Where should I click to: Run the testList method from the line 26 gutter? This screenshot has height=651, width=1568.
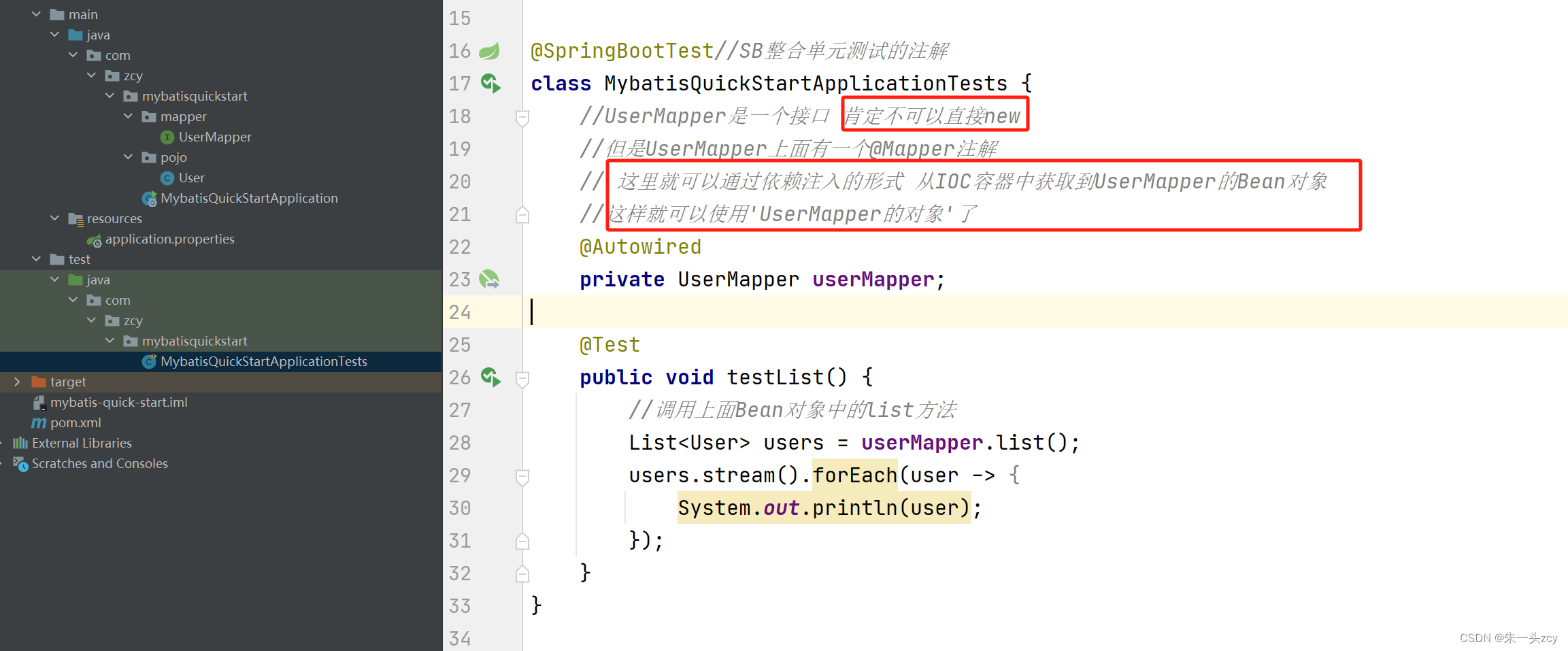coord(490,378)
